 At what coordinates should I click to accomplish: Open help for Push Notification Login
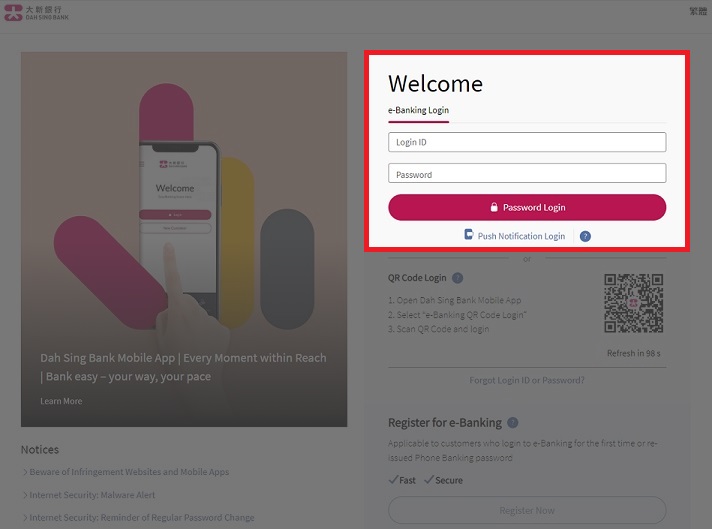pyautogui.click(x=585, y=236)
